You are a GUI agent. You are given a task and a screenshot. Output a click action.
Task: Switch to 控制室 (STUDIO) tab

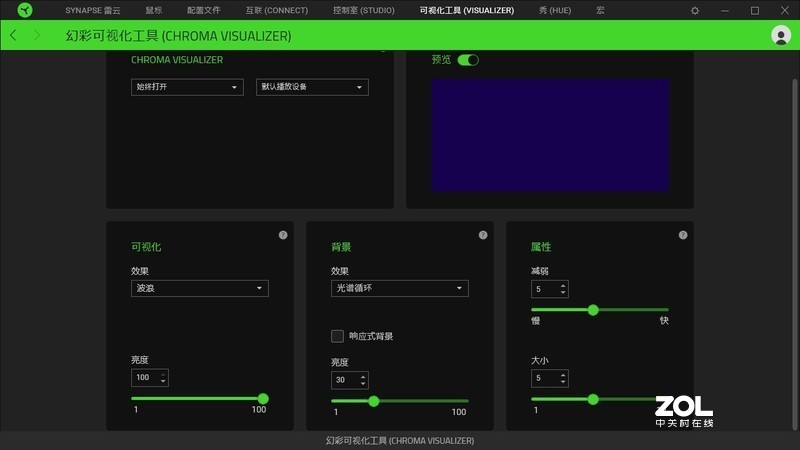[364, 10]
